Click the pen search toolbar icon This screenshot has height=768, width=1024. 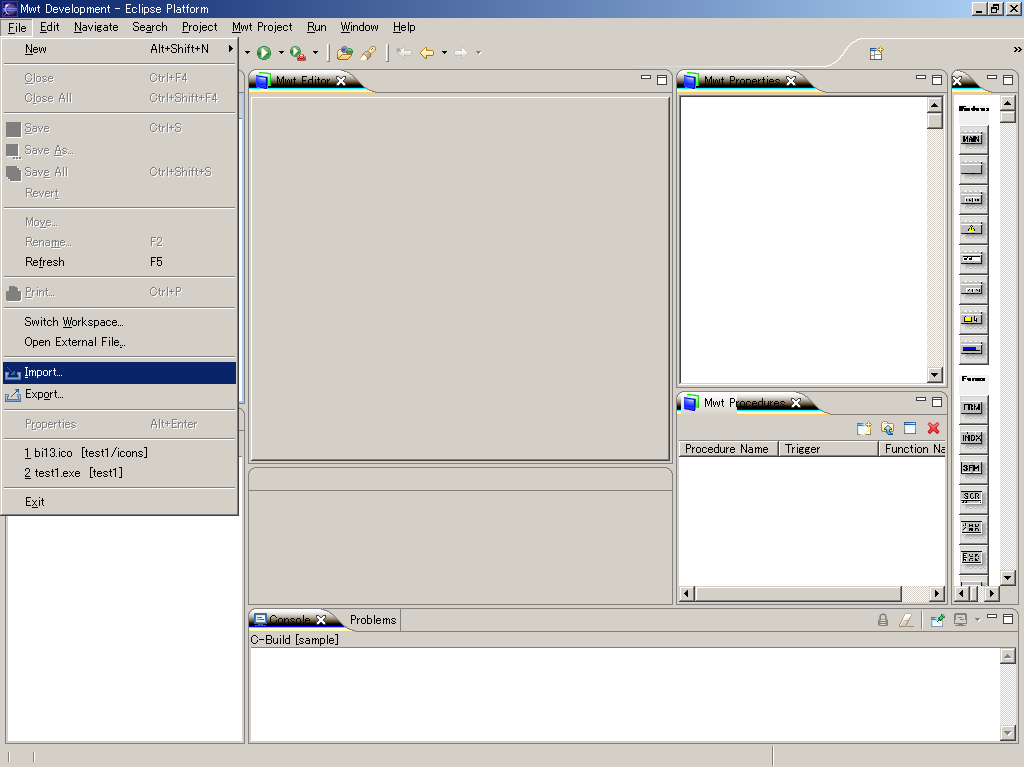point(368,53)
